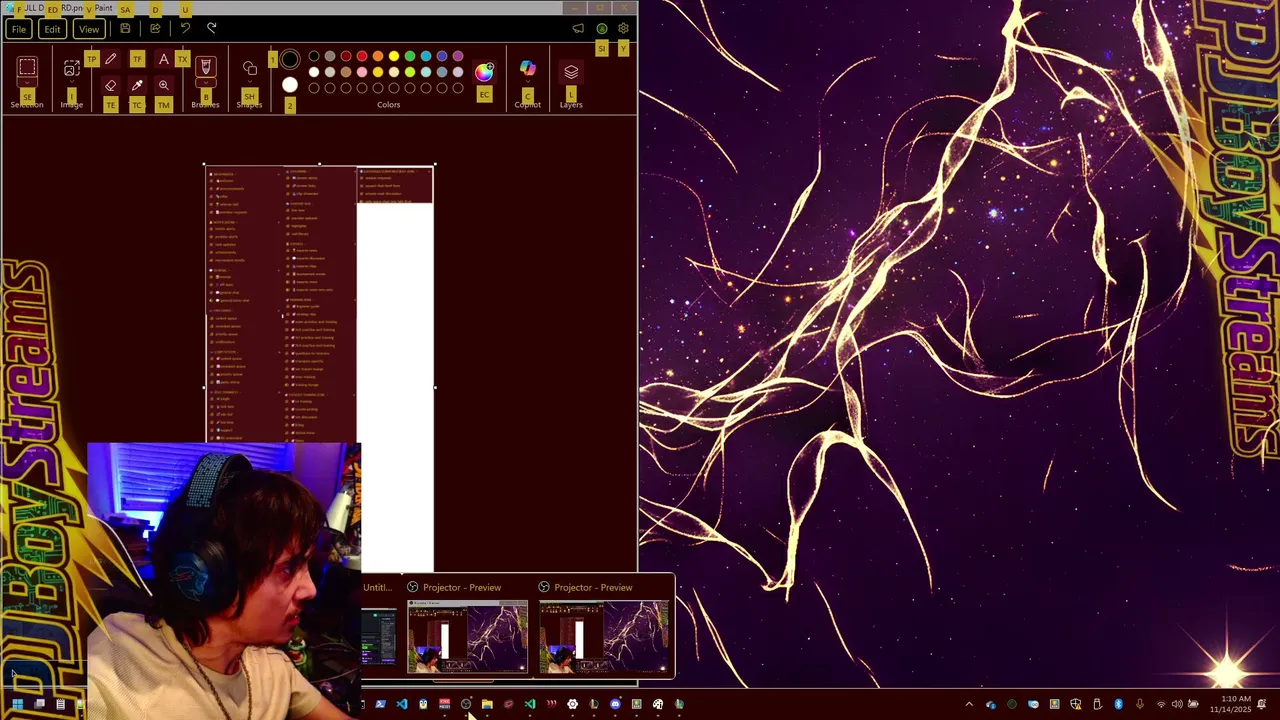Expand the Shapes dropdown arrow
The image size is (1280, 720).
tap(250, 81)
